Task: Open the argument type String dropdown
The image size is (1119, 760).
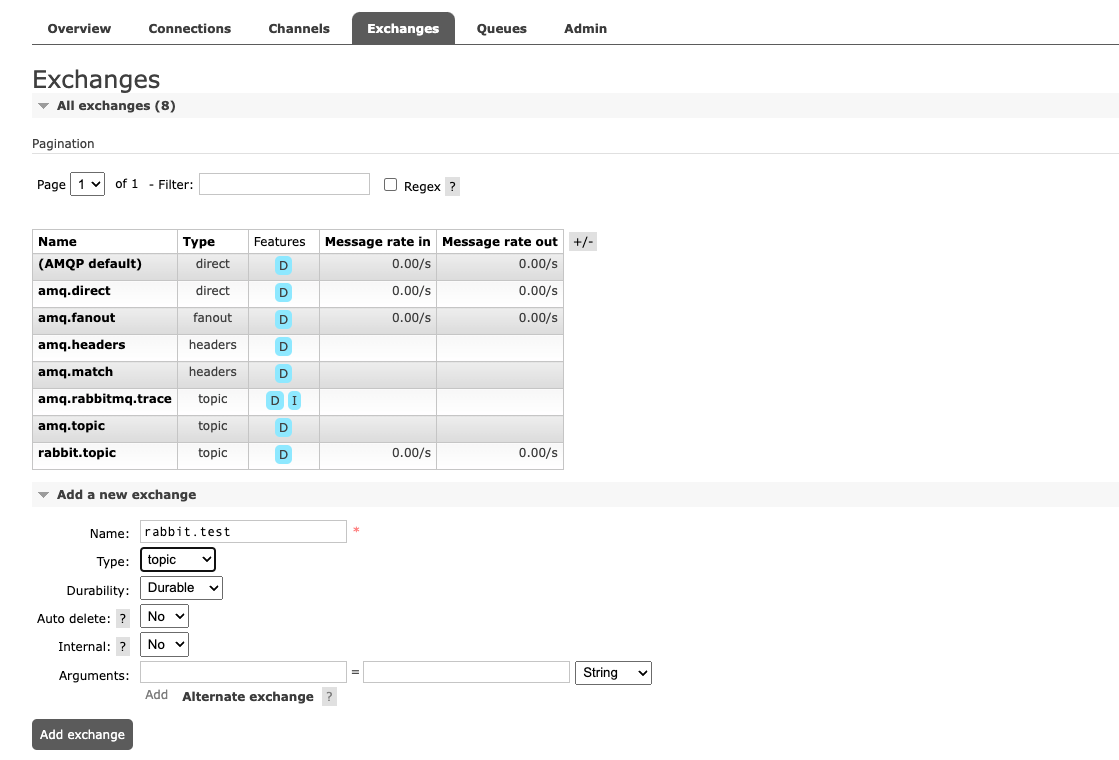Action: (x=613, y=673)
